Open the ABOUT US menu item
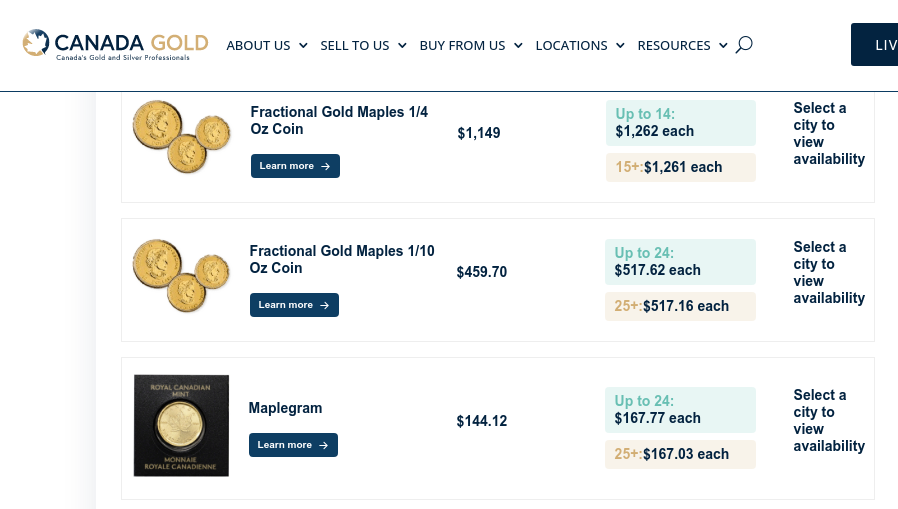Image resolution: width=898 pixels, height=509 pixels. click(x=258, y=46)
